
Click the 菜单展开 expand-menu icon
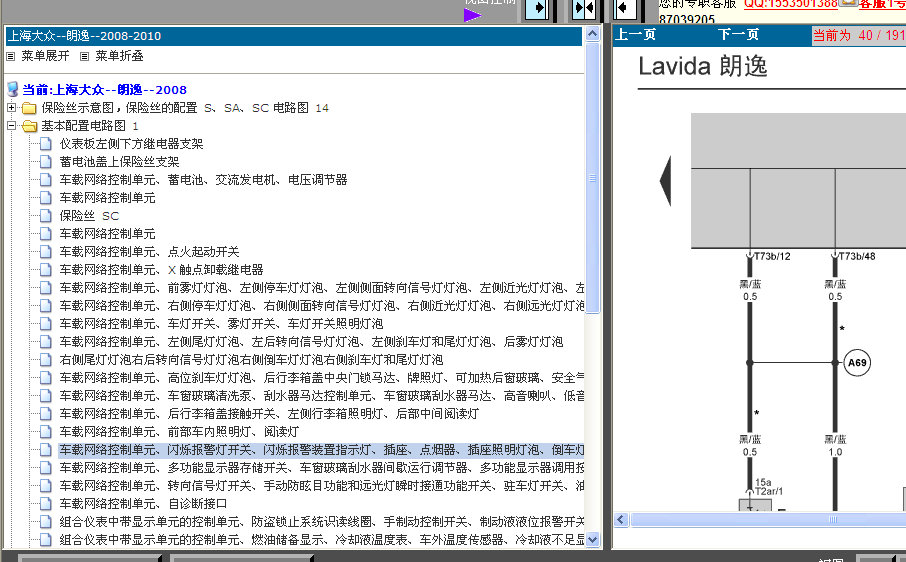(x=10, y=57)
